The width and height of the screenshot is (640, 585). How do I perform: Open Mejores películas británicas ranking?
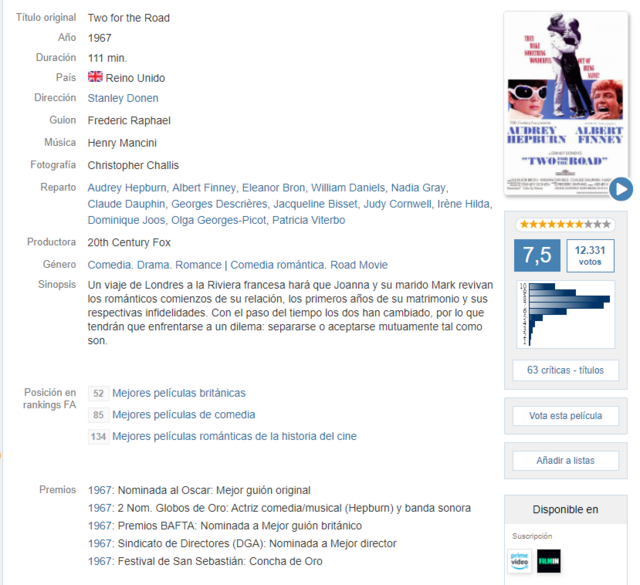tap(179, 393)
